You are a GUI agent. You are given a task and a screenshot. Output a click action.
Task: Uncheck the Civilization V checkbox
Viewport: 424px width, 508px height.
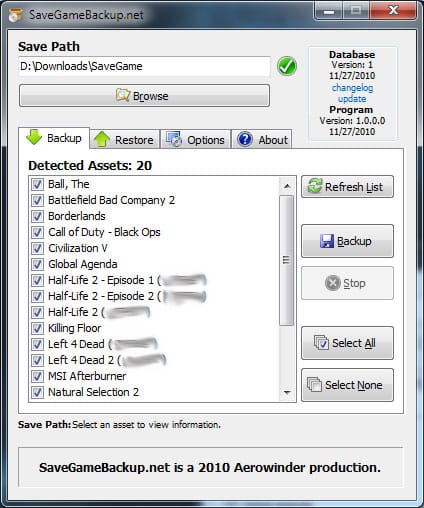tap(37, 248)
